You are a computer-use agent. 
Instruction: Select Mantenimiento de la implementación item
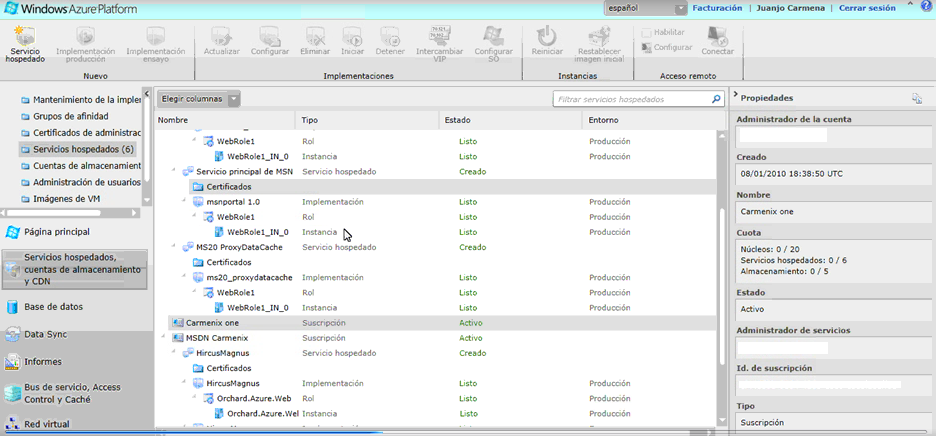click(x=81, y=100)
